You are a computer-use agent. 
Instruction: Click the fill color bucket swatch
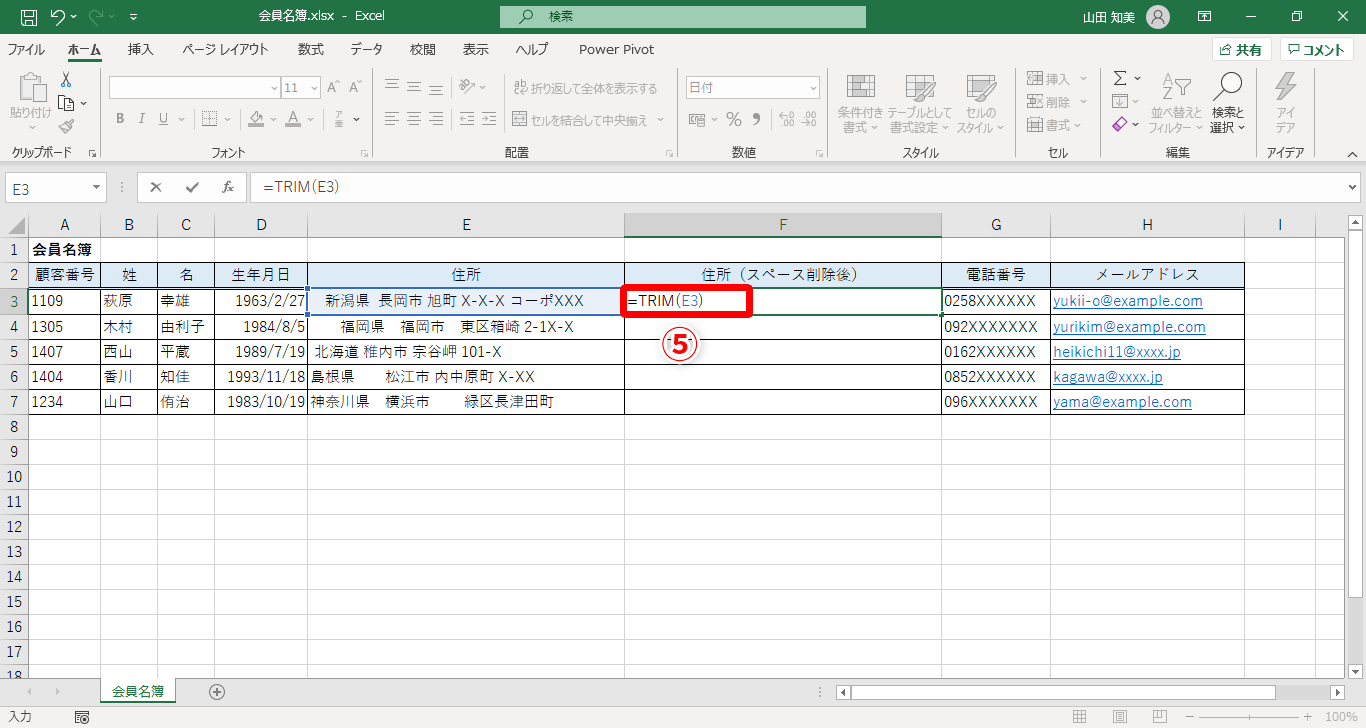click(256, 120)
